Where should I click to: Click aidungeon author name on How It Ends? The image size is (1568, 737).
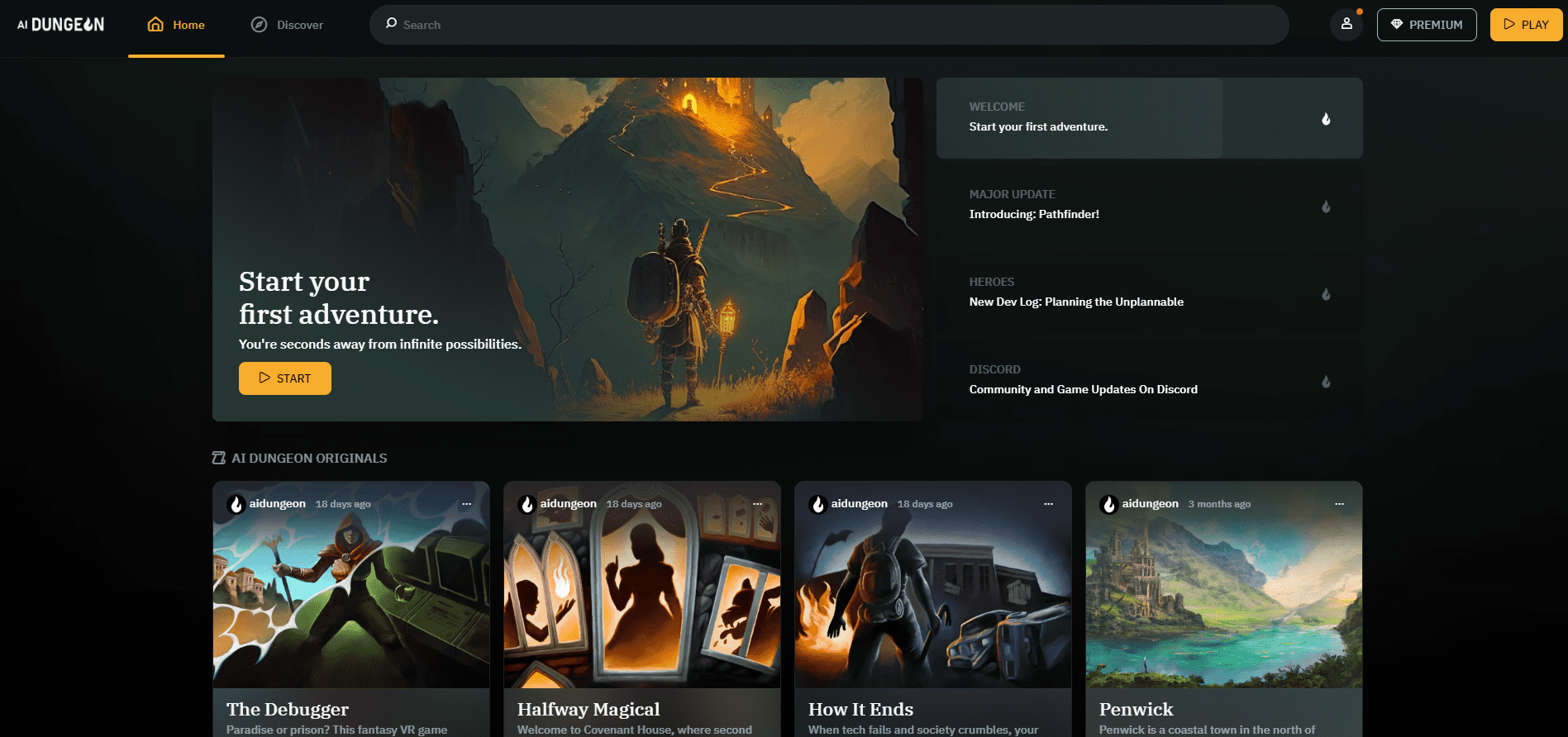(x=860, y=503)
